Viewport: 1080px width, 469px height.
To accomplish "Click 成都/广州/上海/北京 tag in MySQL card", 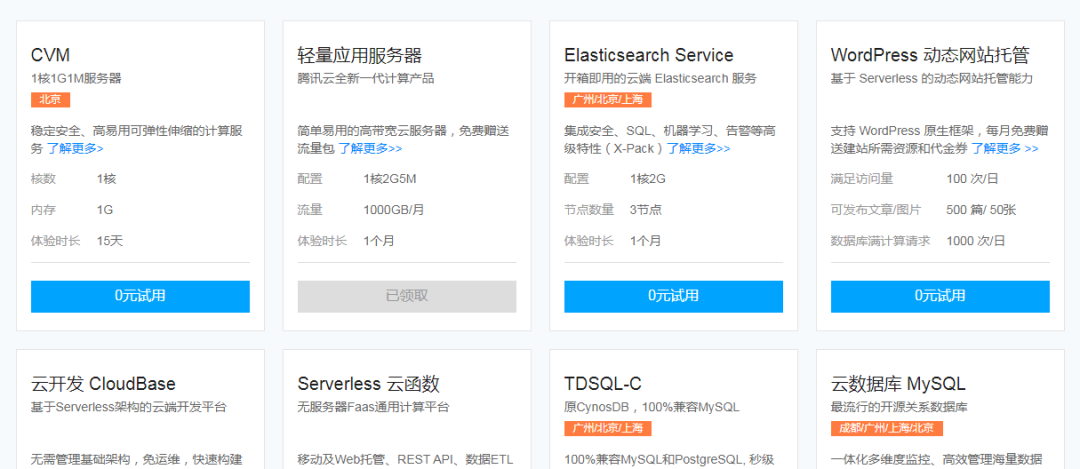I will coord(886,428).
